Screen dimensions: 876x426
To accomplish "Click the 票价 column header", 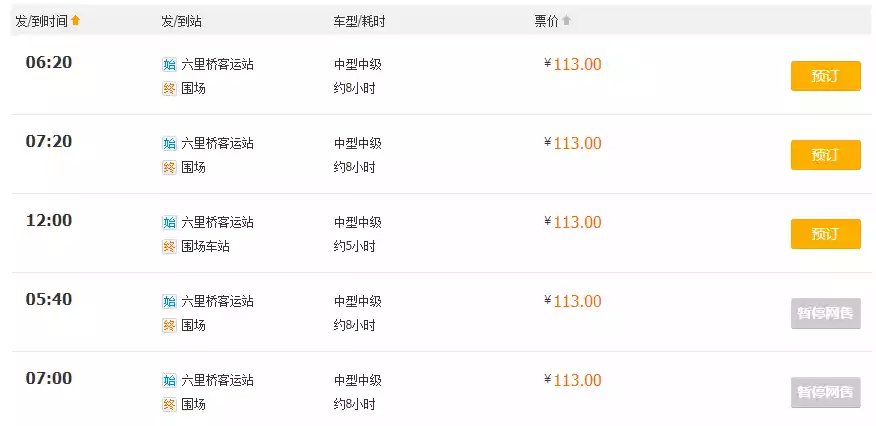I will click(547, 20).
